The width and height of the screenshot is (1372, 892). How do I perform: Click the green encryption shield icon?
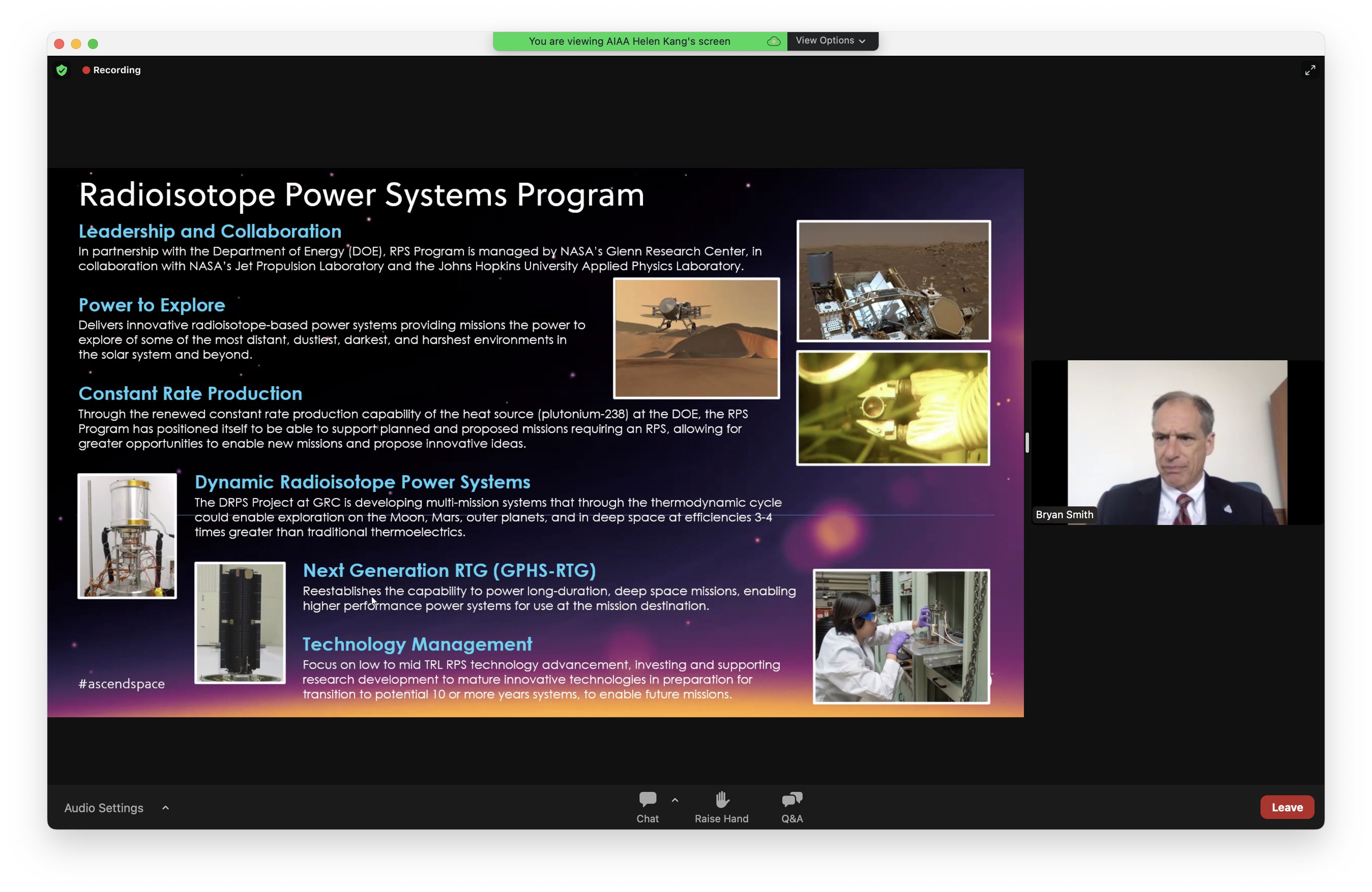coord(62,70)
